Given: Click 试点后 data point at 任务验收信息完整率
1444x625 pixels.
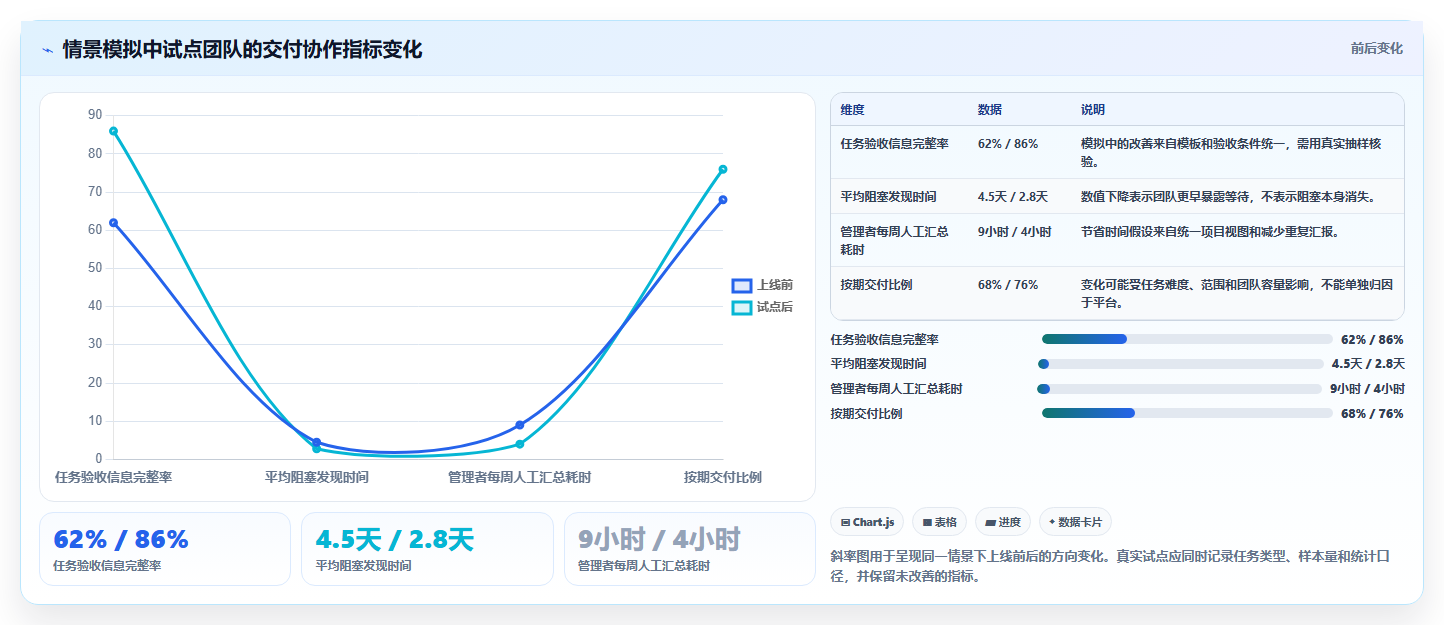Looking at the screenshot, I should click(x=113, y=131).
